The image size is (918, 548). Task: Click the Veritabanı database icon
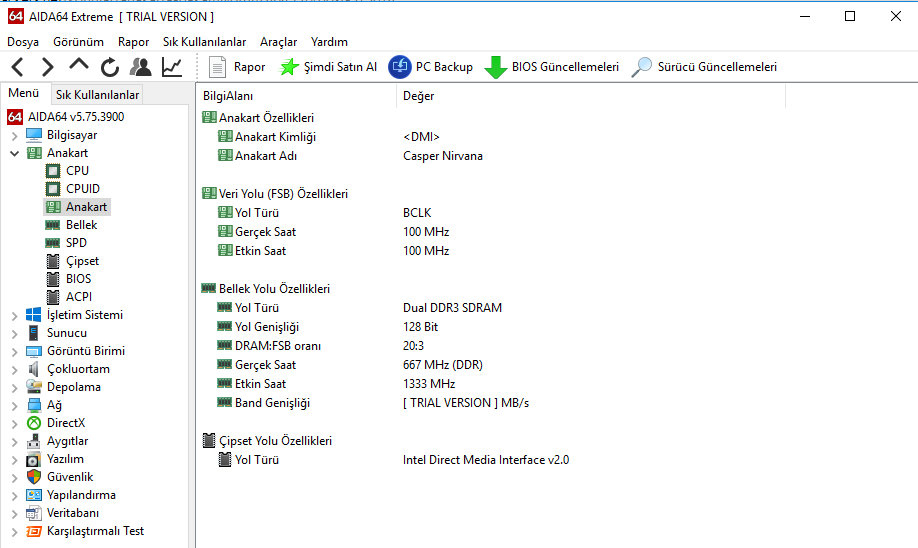point(34,513)
